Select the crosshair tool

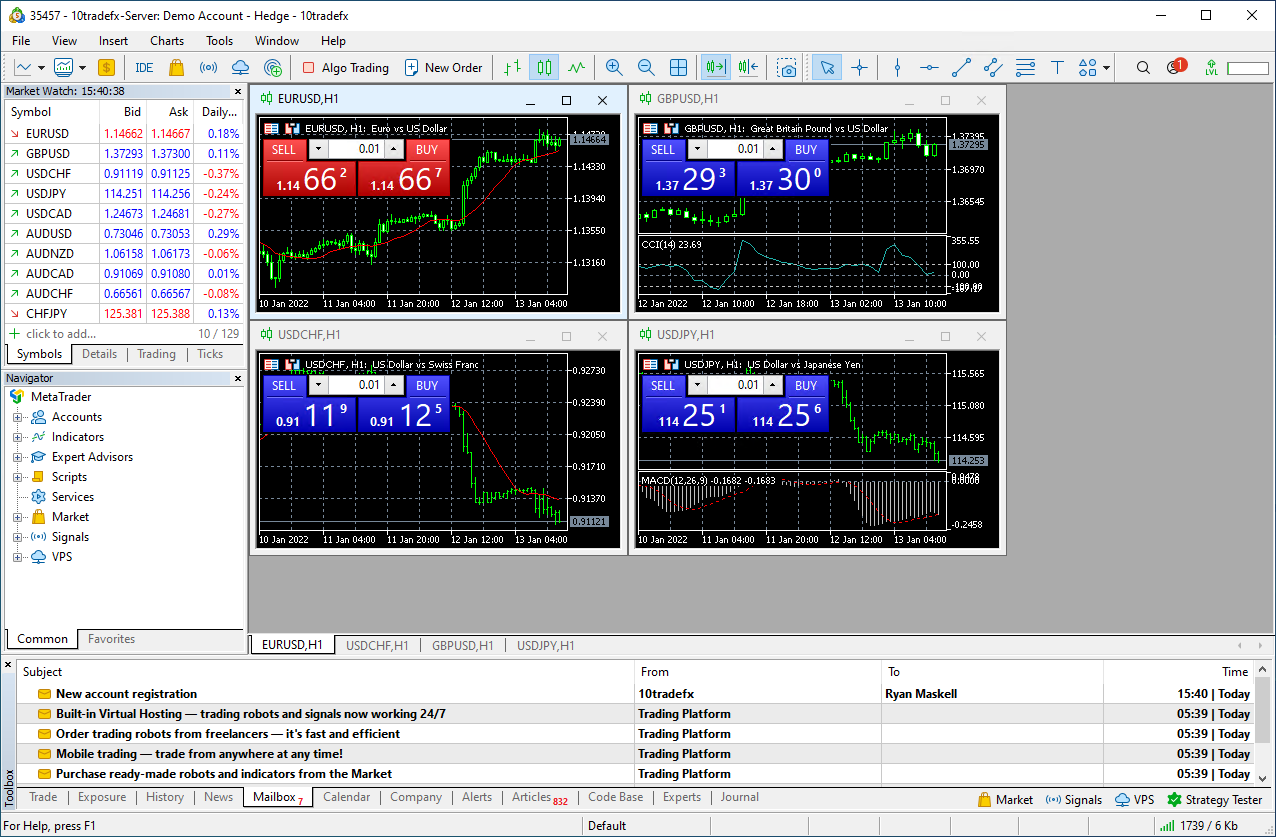[859, 68]
